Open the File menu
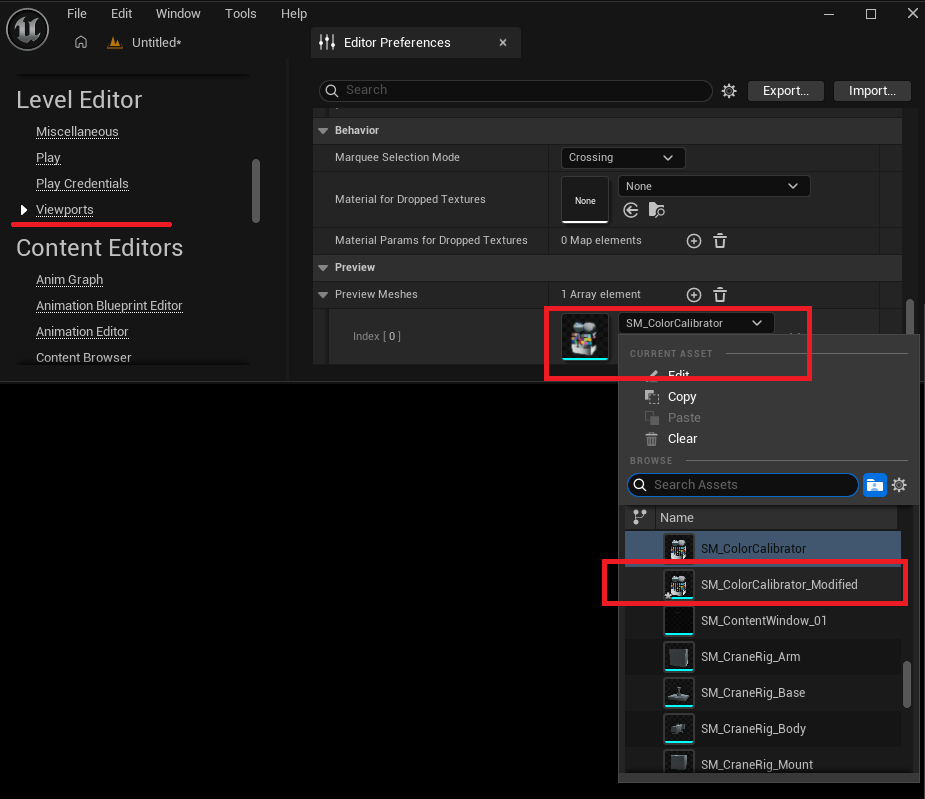Screen dimensions: 925x799 pyautogui.click(x=77, y=14)
